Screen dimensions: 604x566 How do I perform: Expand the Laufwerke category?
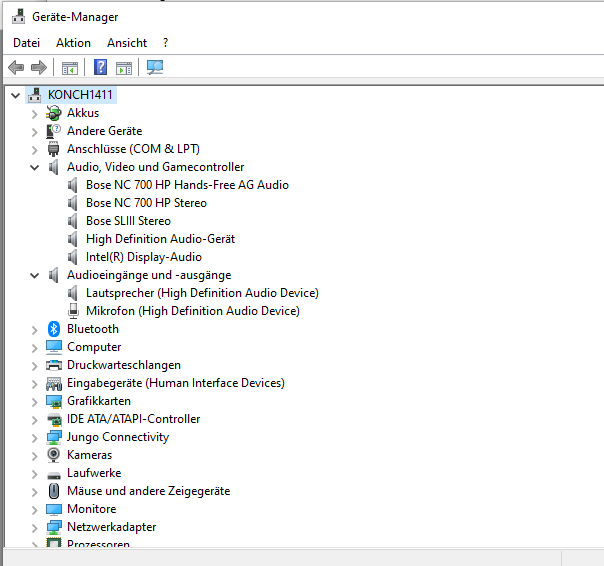pyautogui.click(x=35, y=474)
